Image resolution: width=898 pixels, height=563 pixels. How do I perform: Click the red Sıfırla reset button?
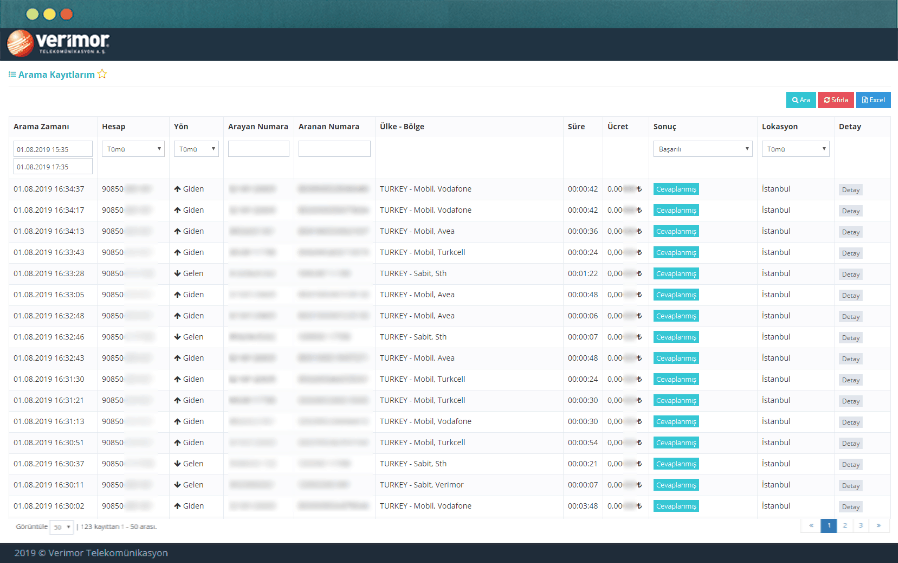tap(836, 100)
